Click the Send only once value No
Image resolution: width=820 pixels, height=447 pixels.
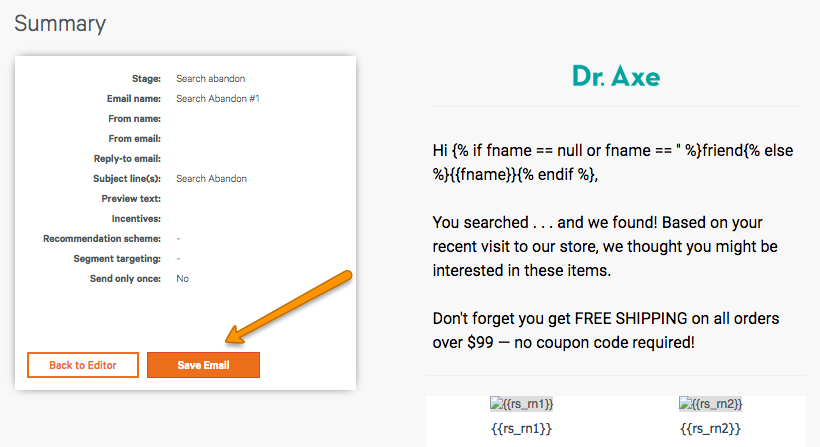pos(182,279)
